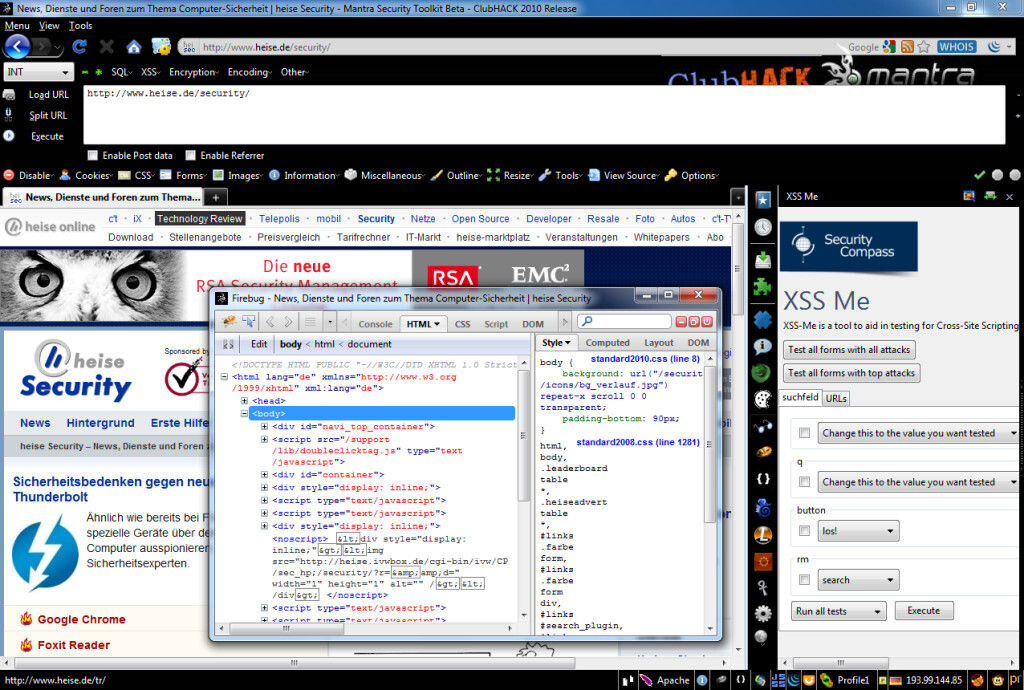The height and width of the screenshot is (690, 1024).
Task: Go back with the blue back arrow
Action: (x=17, y=46)
